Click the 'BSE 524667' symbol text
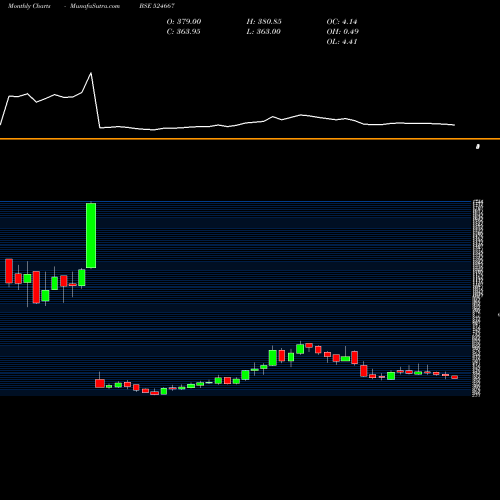Viewport: 500px width, 500px height. coord(157,6)
